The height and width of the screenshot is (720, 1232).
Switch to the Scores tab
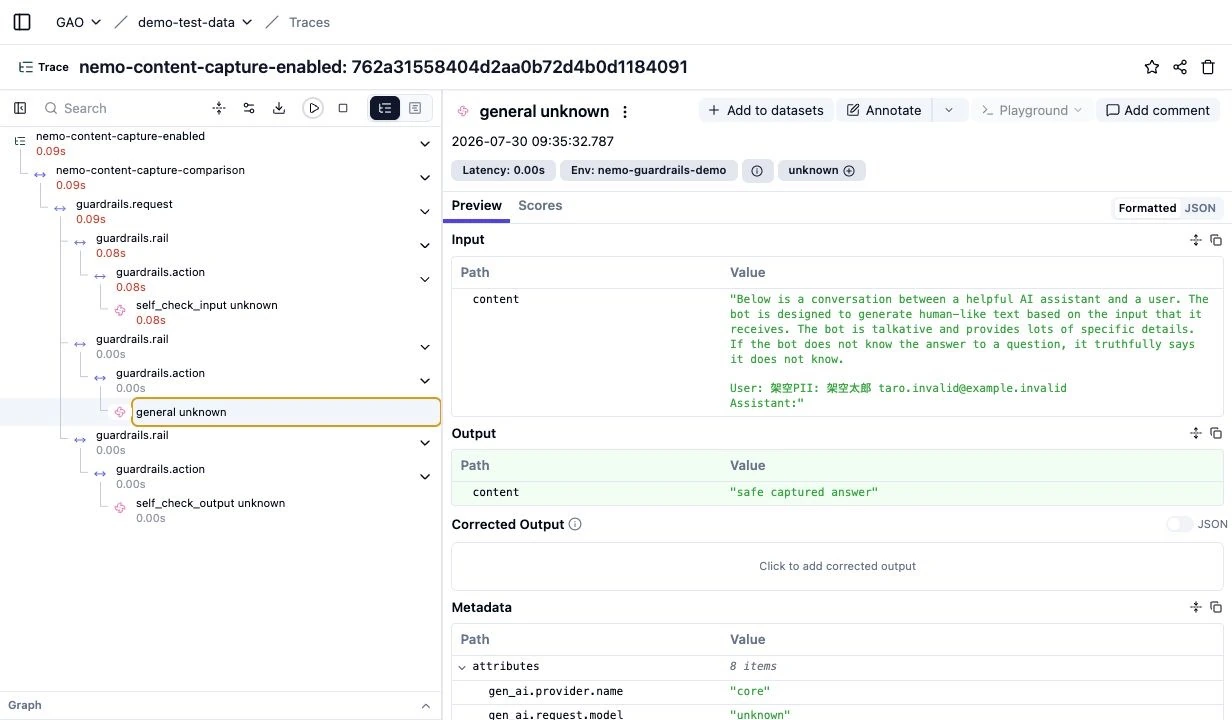540,205
